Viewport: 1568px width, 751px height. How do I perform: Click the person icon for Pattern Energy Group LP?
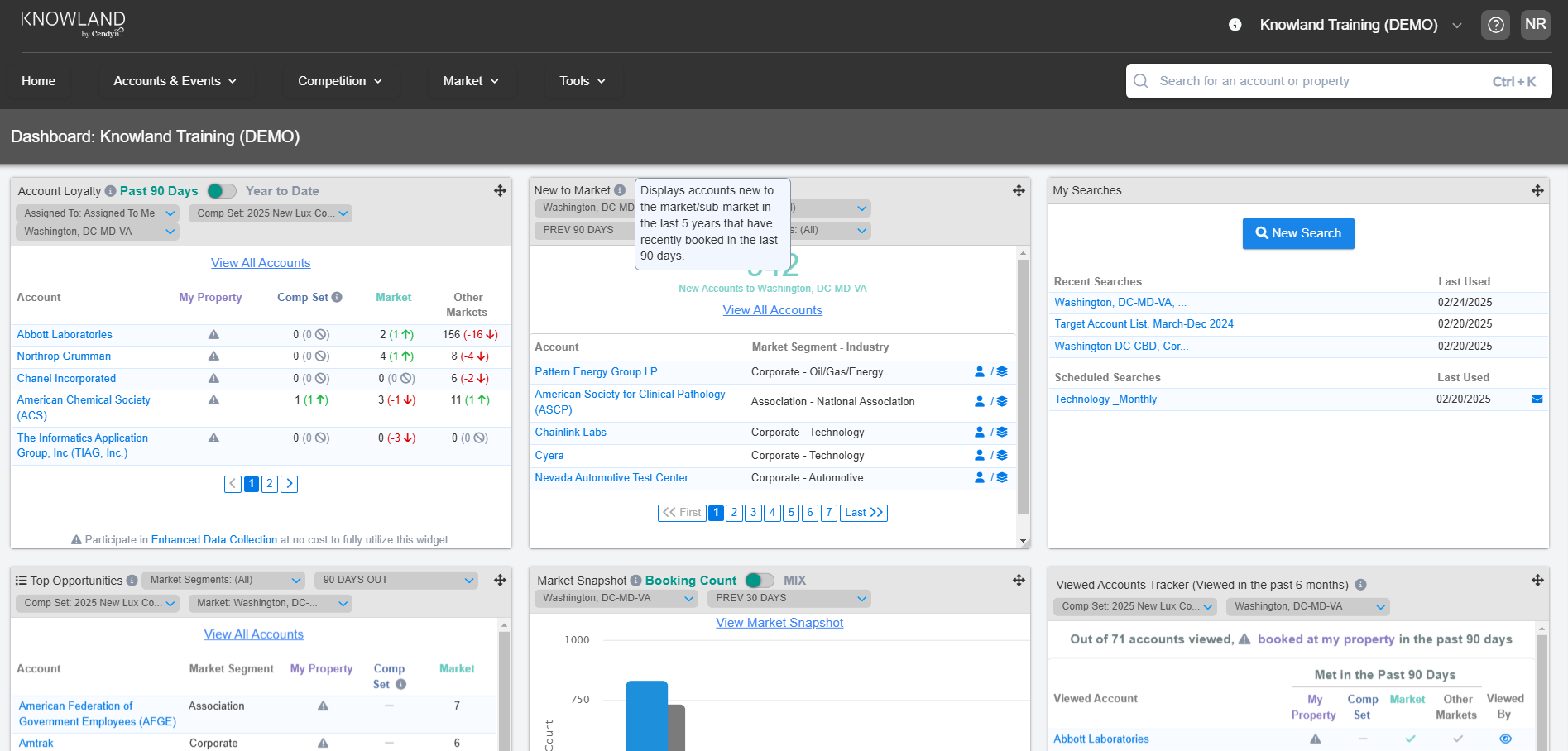[980, 372]
